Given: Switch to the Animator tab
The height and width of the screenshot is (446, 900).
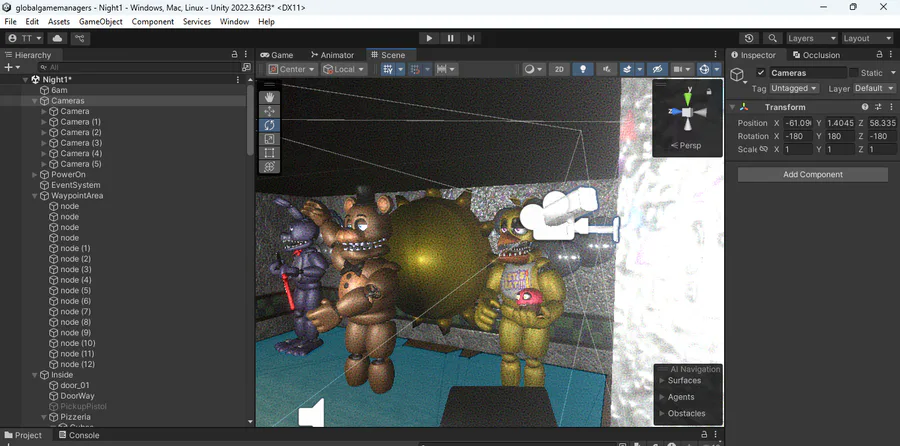Looking at the screenshot, I should [x=332, y=55].
